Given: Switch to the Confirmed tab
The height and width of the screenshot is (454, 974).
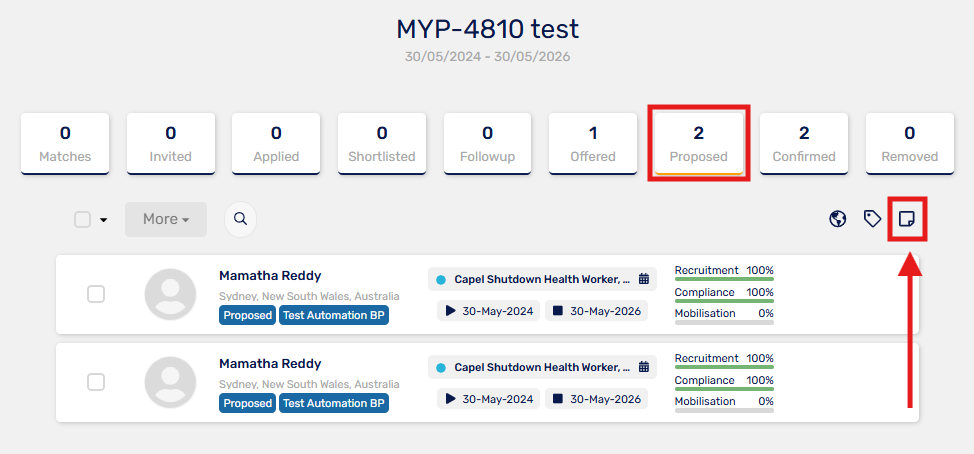Looking at the screenshot, I should click(804, 143).
